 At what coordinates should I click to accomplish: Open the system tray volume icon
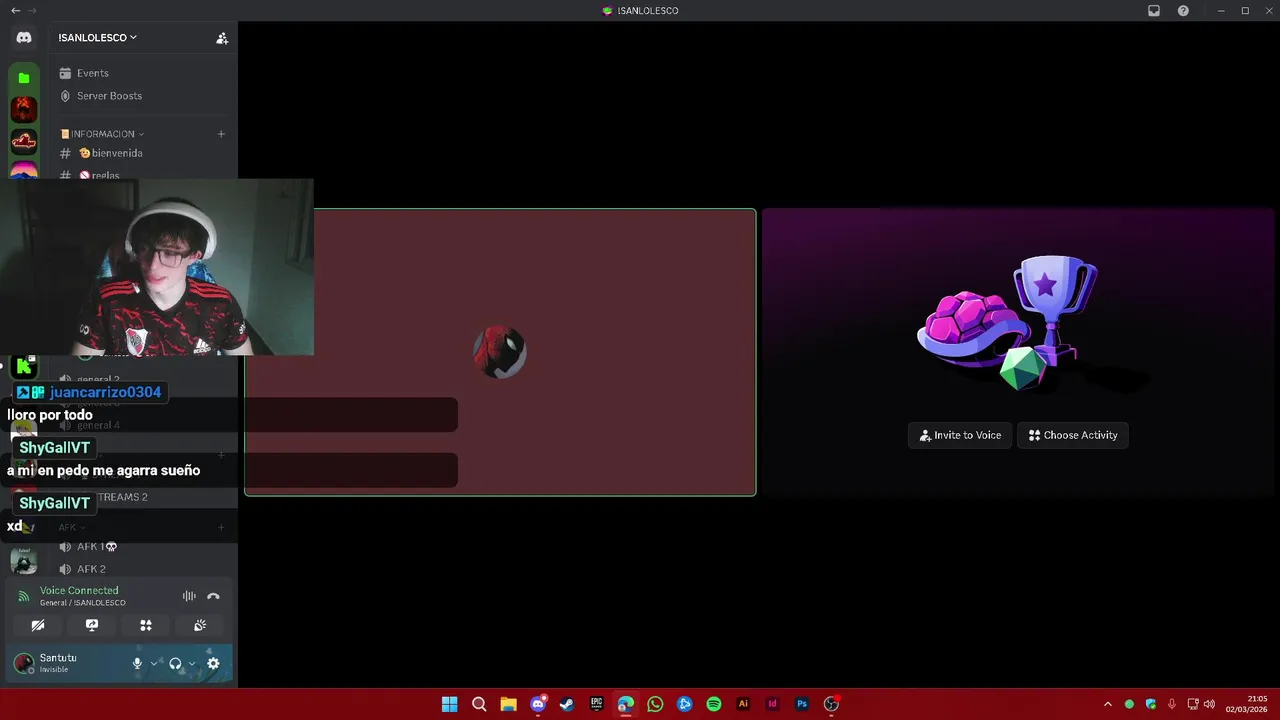1210,704
